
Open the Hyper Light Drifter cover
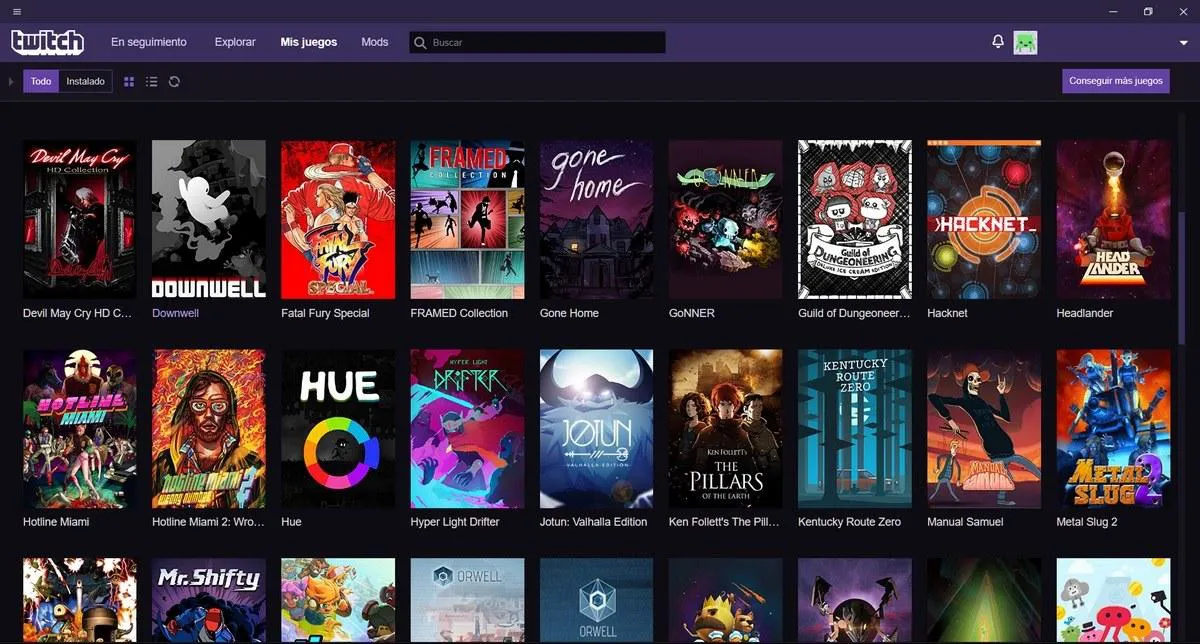tap(467, 429)
